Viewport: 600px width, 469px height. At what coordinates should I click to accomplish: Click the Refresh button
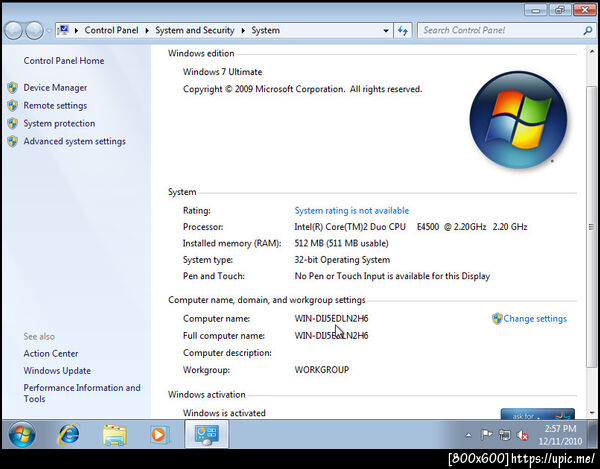click(x=403, y=31)
